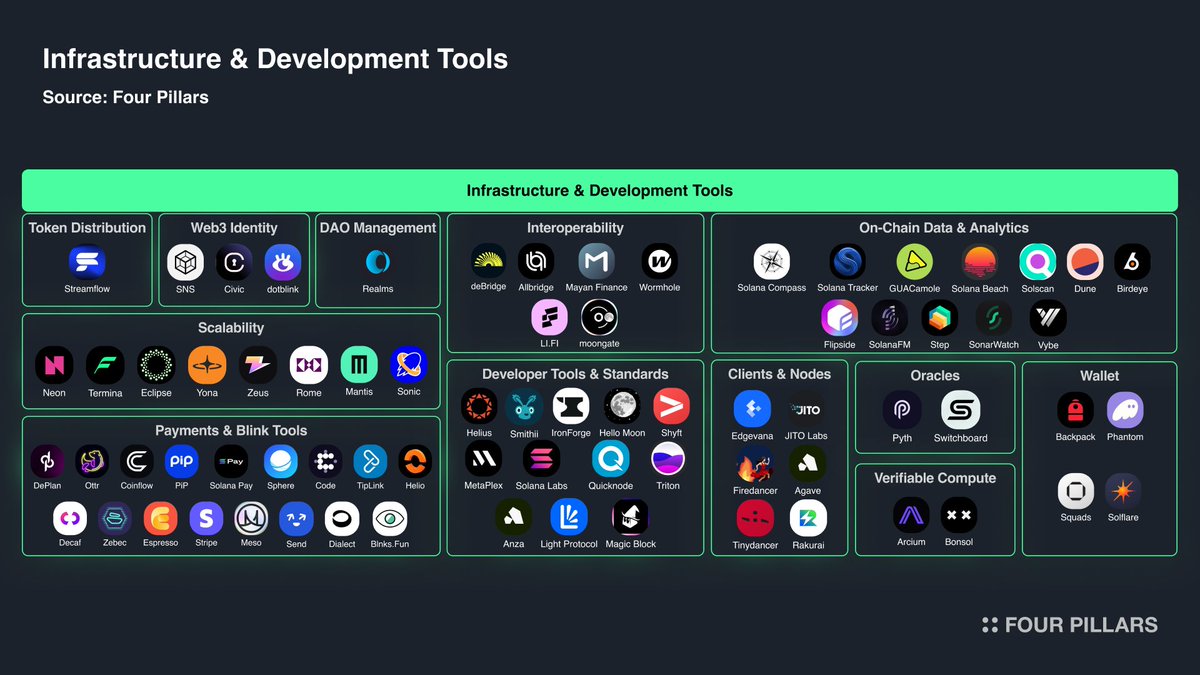Open the Solscan analytics icon
Image resolution: width=1200 pixels, height=675 pixels.
tap(1037, 263)
